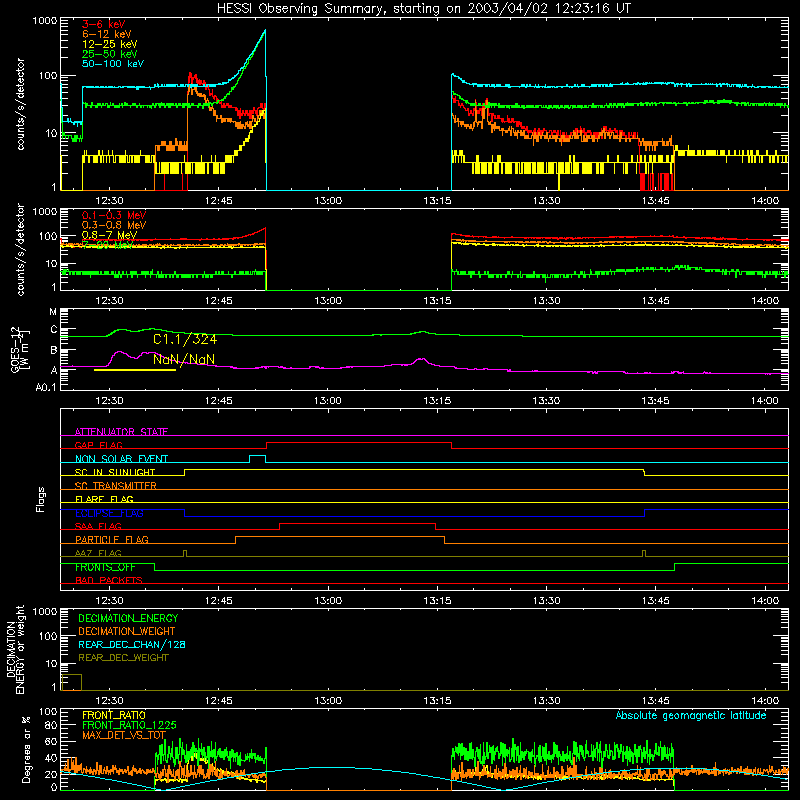This screenshot has height=800, width=800.
Task: Select the yellow '12-25 keV' legend label
Action: click(110, 44)
